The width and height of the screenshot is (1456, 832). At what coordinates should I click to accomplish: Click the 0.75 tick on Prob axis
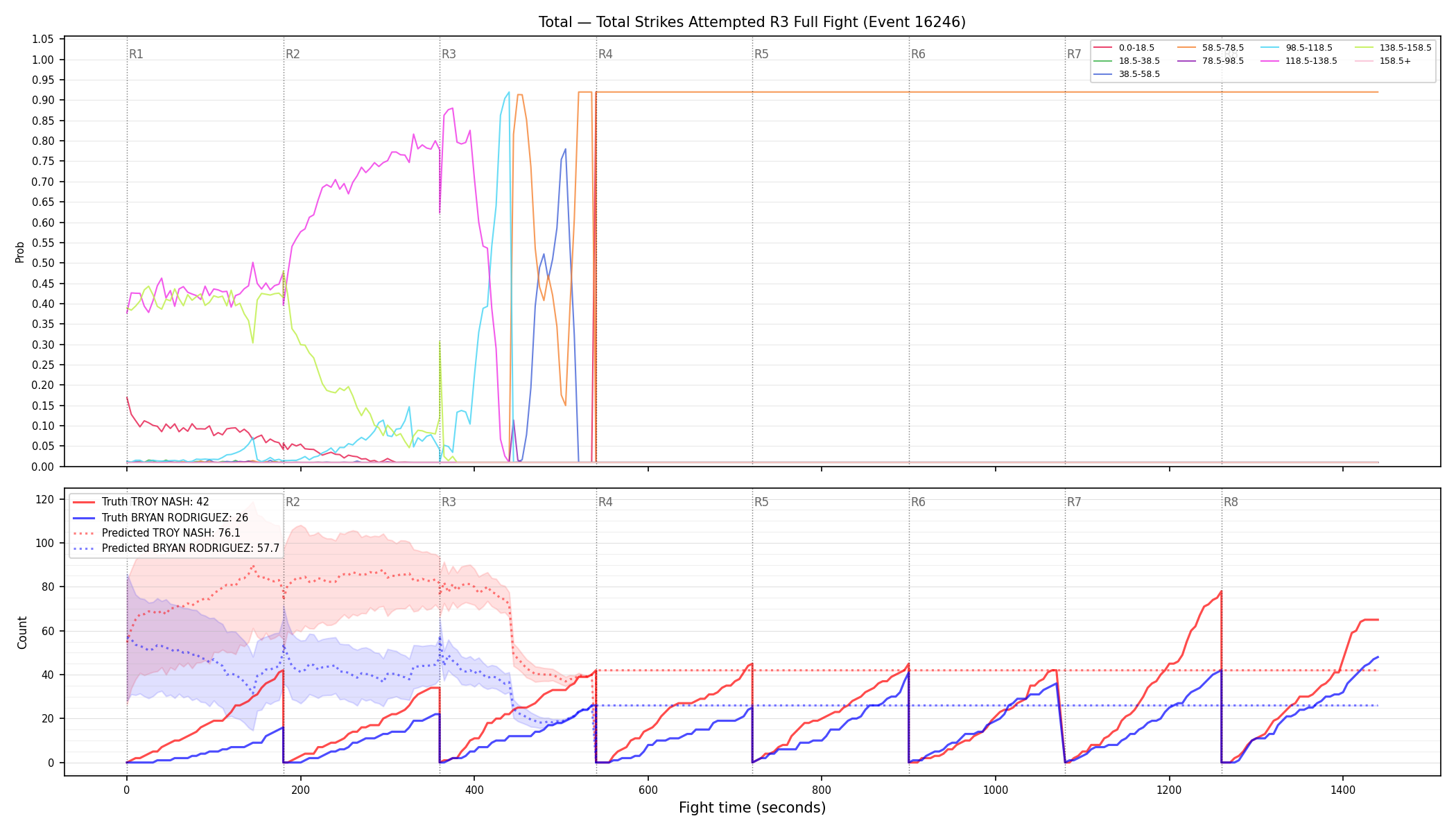43,161
